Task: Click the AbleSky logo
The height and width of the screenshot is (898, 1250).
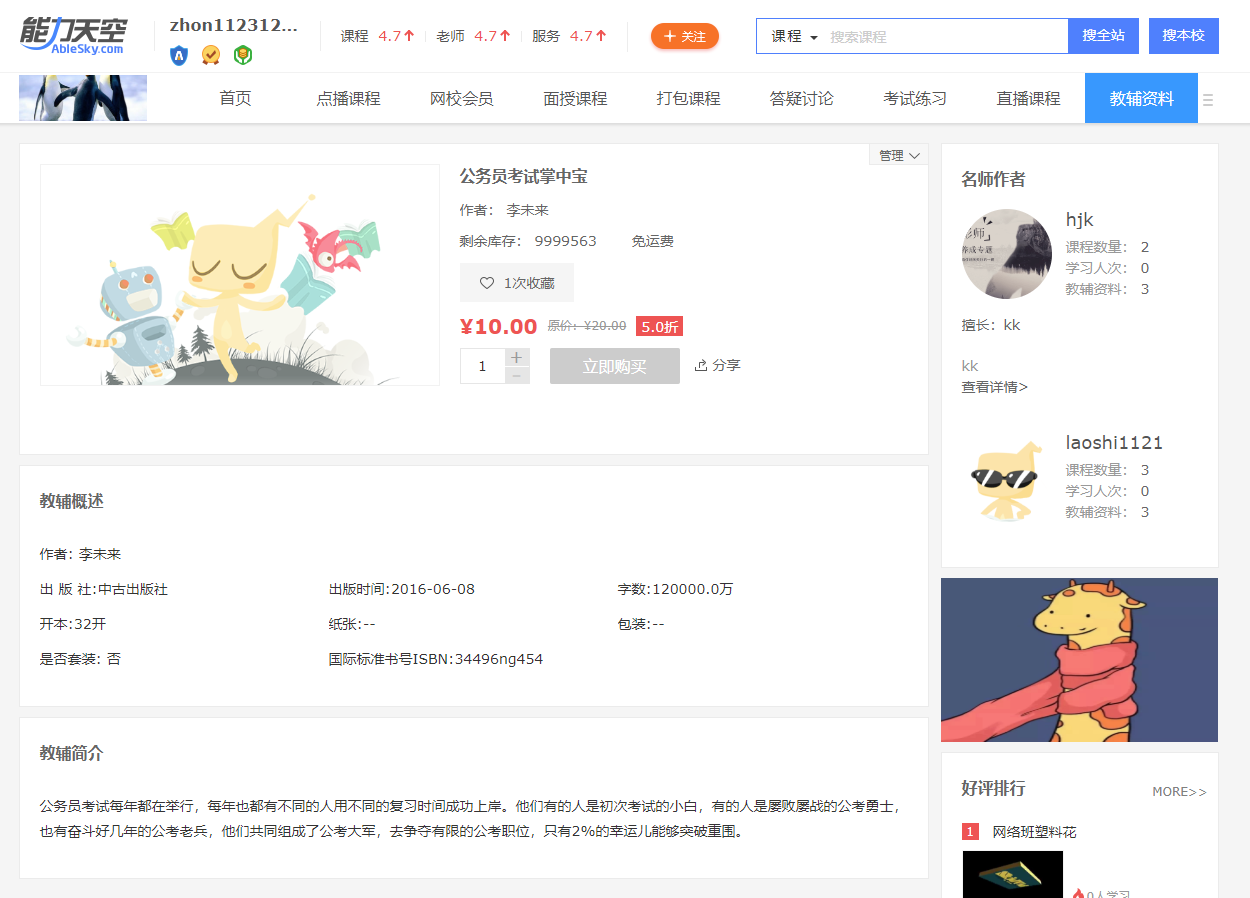Action: click(74, 36)
